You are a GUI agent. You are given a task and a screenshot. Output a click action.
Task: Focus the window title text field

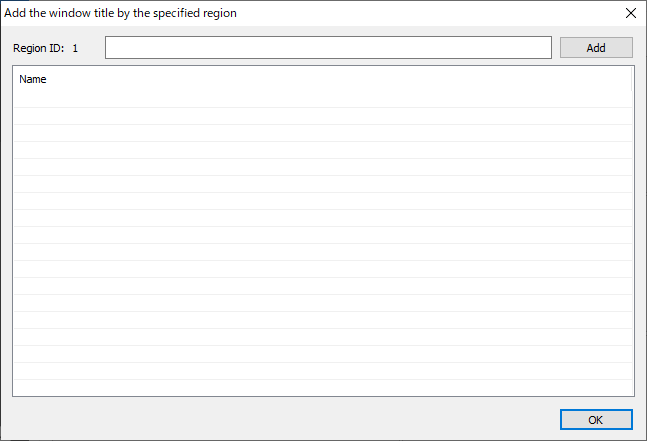(x=328, y=48)
